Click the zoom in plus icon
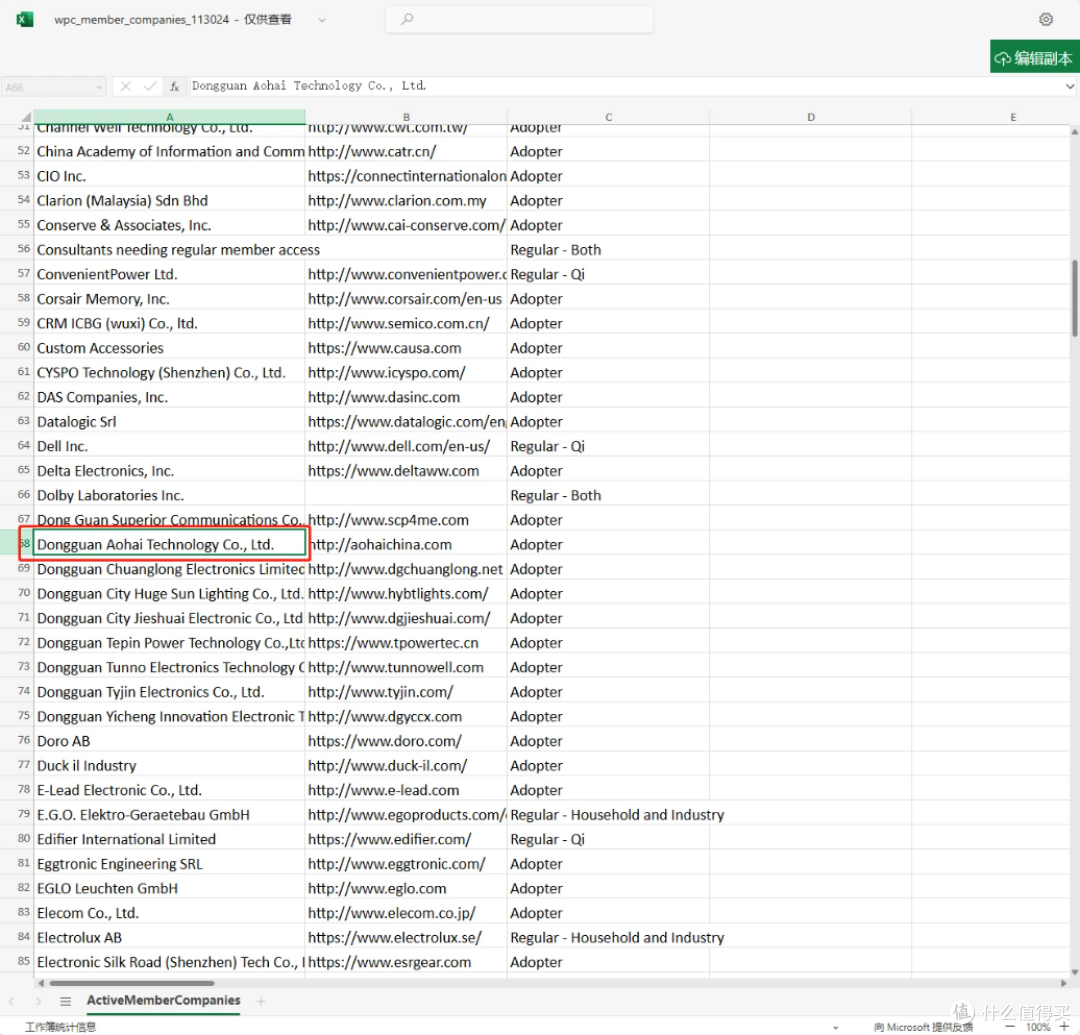The image size is (1080, 1035). (1063, 1027)
